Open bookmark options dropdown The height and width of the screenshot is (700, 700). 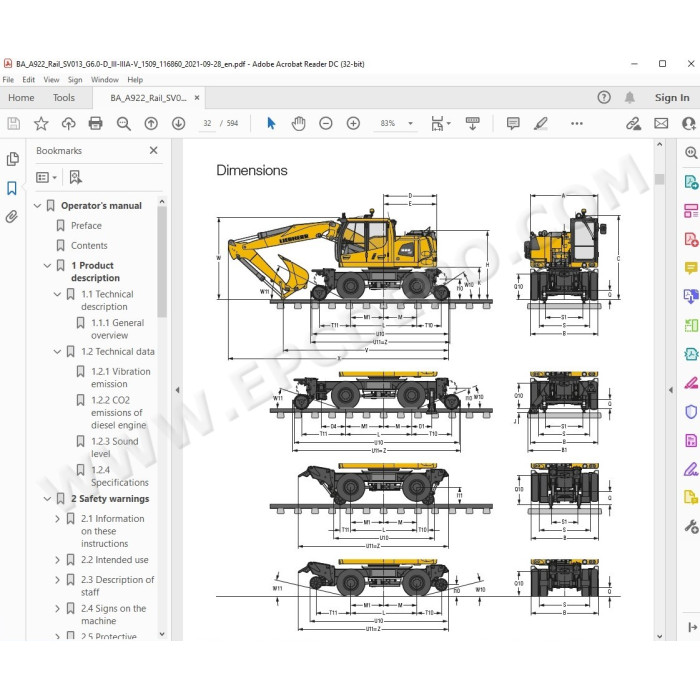click(46, 177)
